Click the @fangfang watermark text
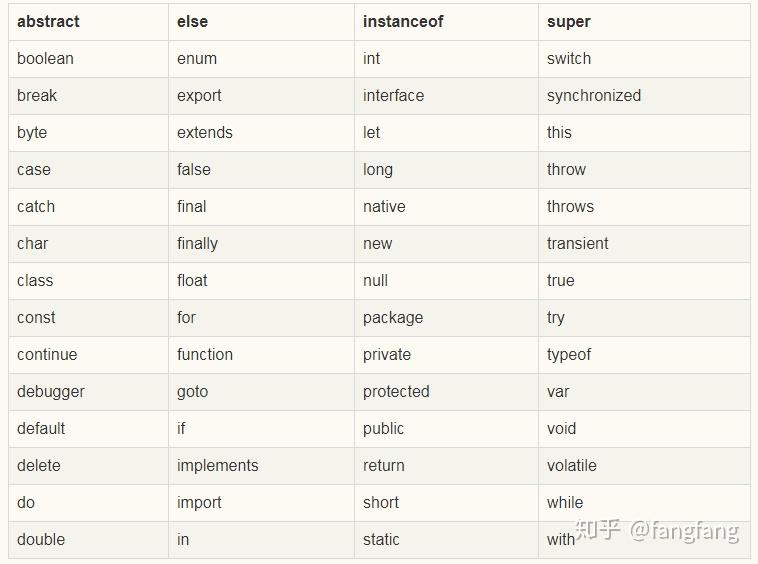This screenshot has height=564, width=758. tap(684, 529)
